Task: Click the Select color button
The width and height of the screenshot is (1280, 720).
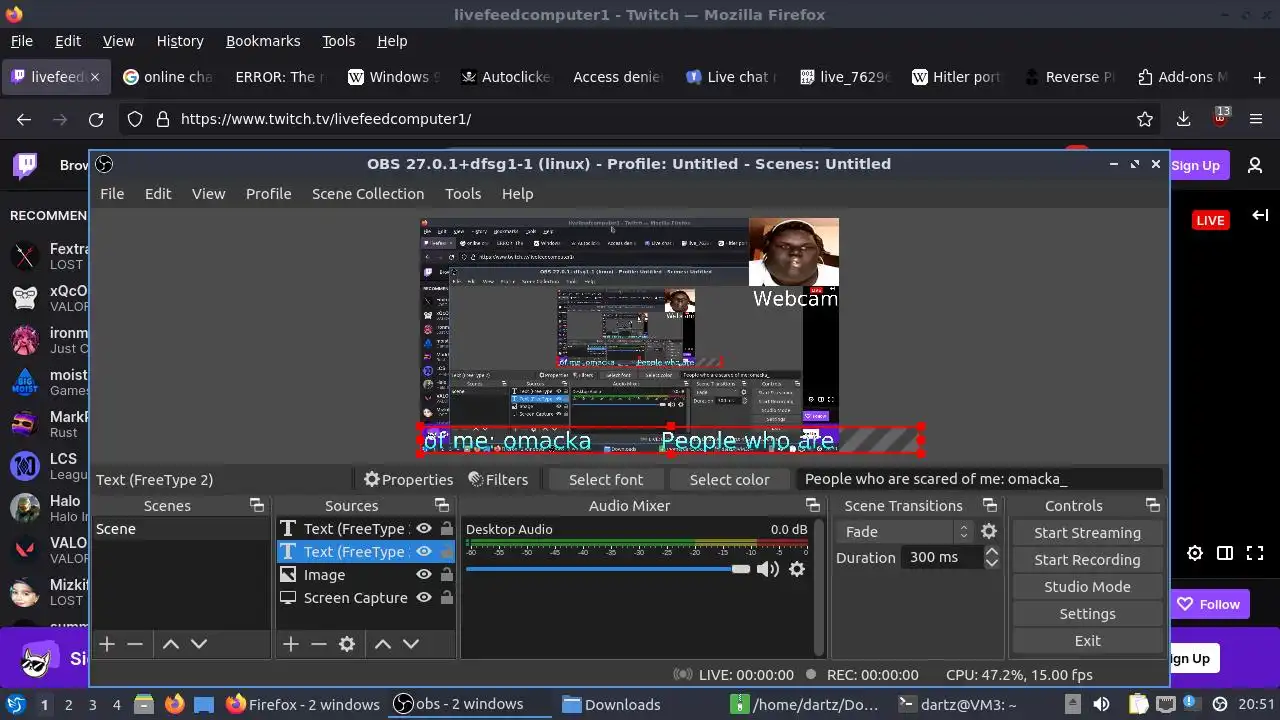Action: [x=729, y=480]
